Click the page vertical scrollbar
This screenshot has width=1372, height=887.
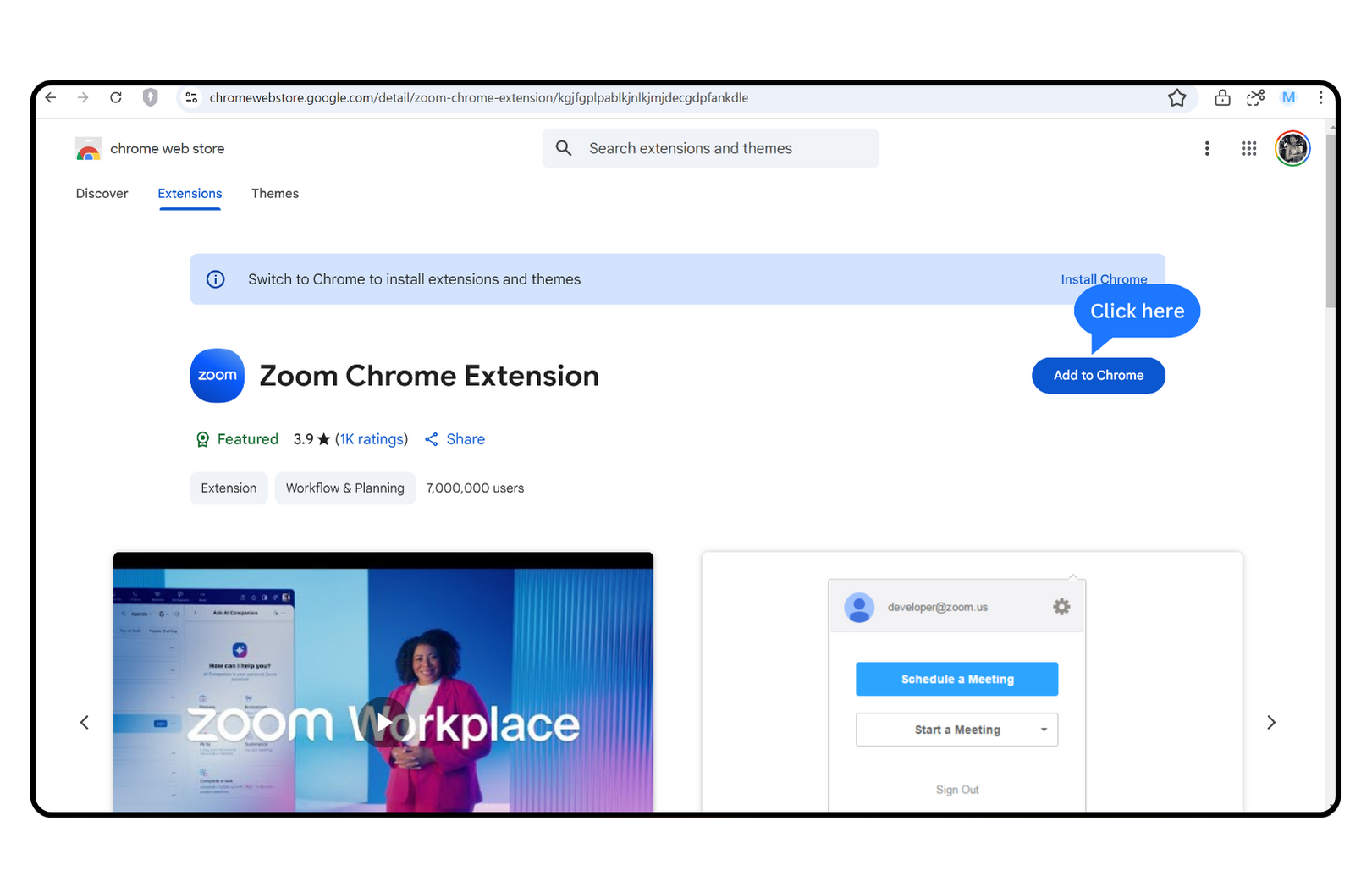[1331, 220]
